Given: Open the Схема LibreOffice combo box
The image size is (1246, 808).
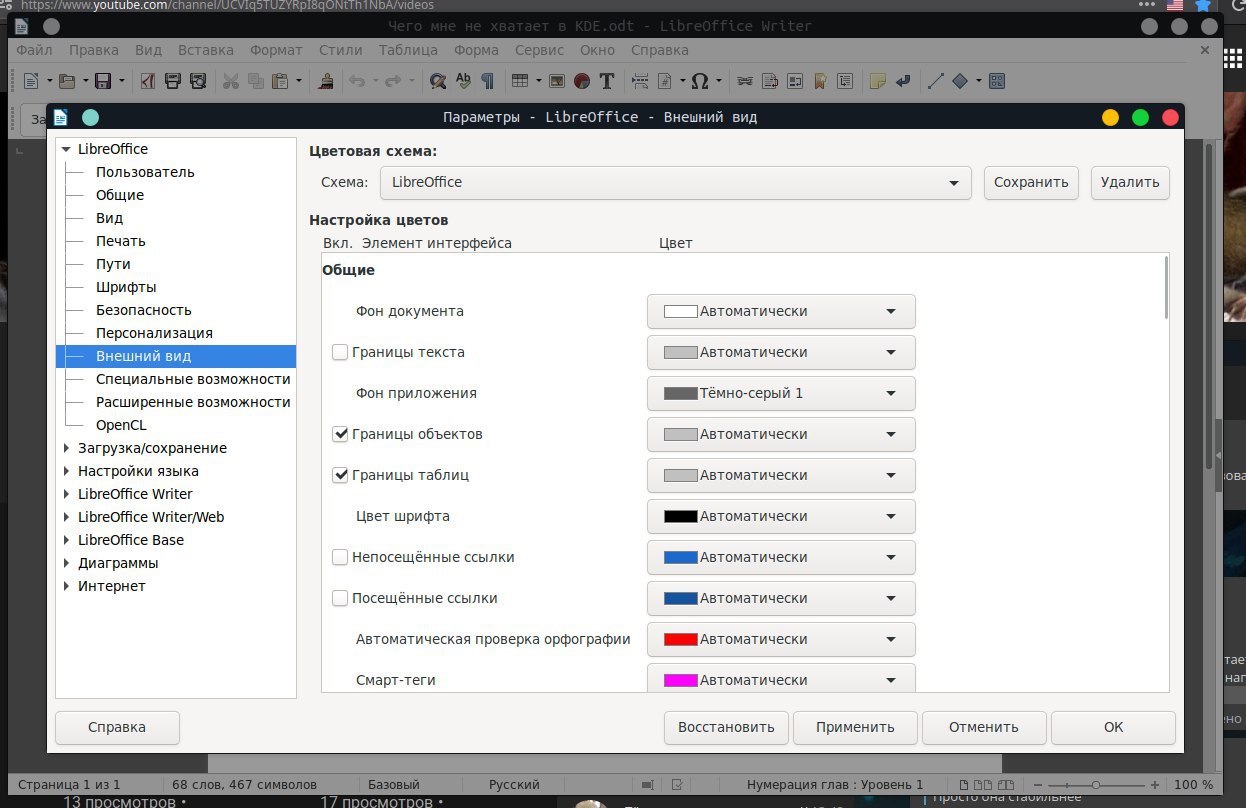Looking at the screenshot, I should click(x=675, y=183).
